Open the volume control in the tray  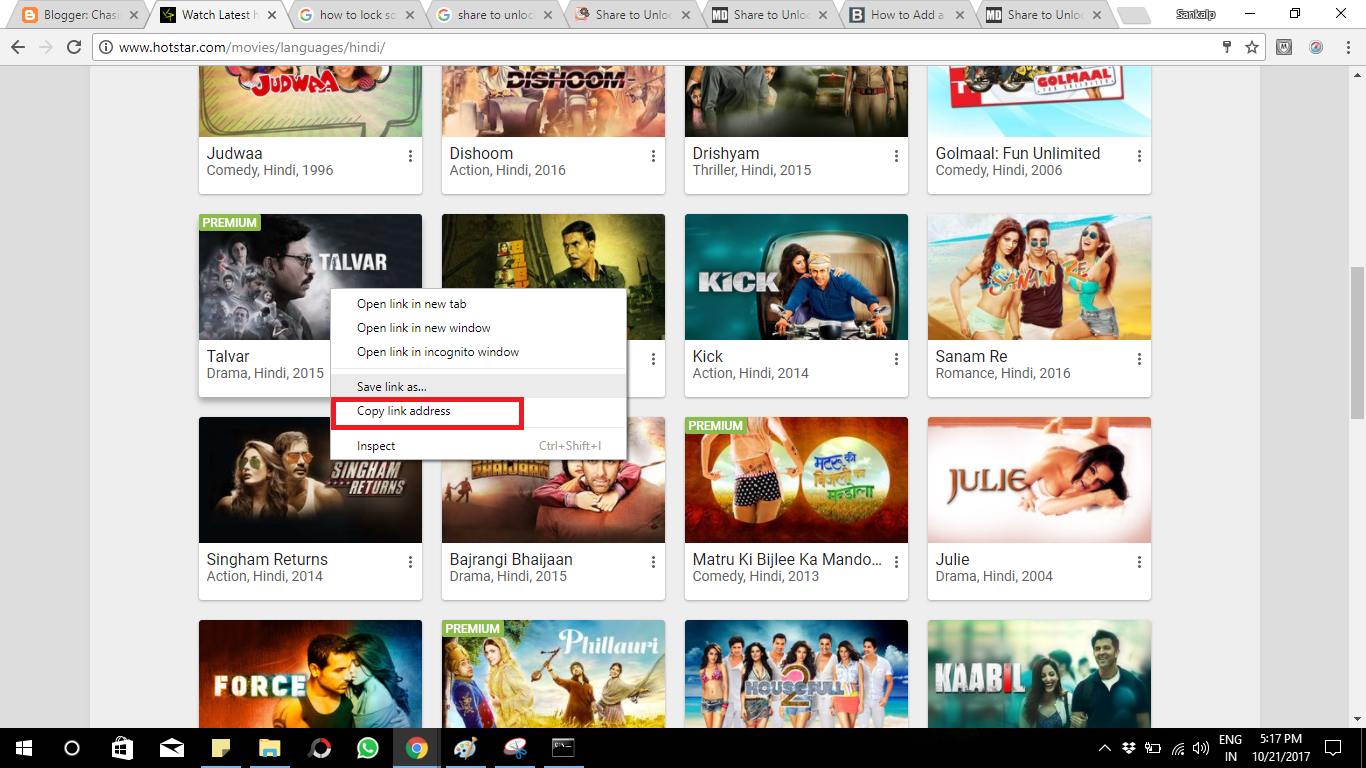(x=1201, y=748)
